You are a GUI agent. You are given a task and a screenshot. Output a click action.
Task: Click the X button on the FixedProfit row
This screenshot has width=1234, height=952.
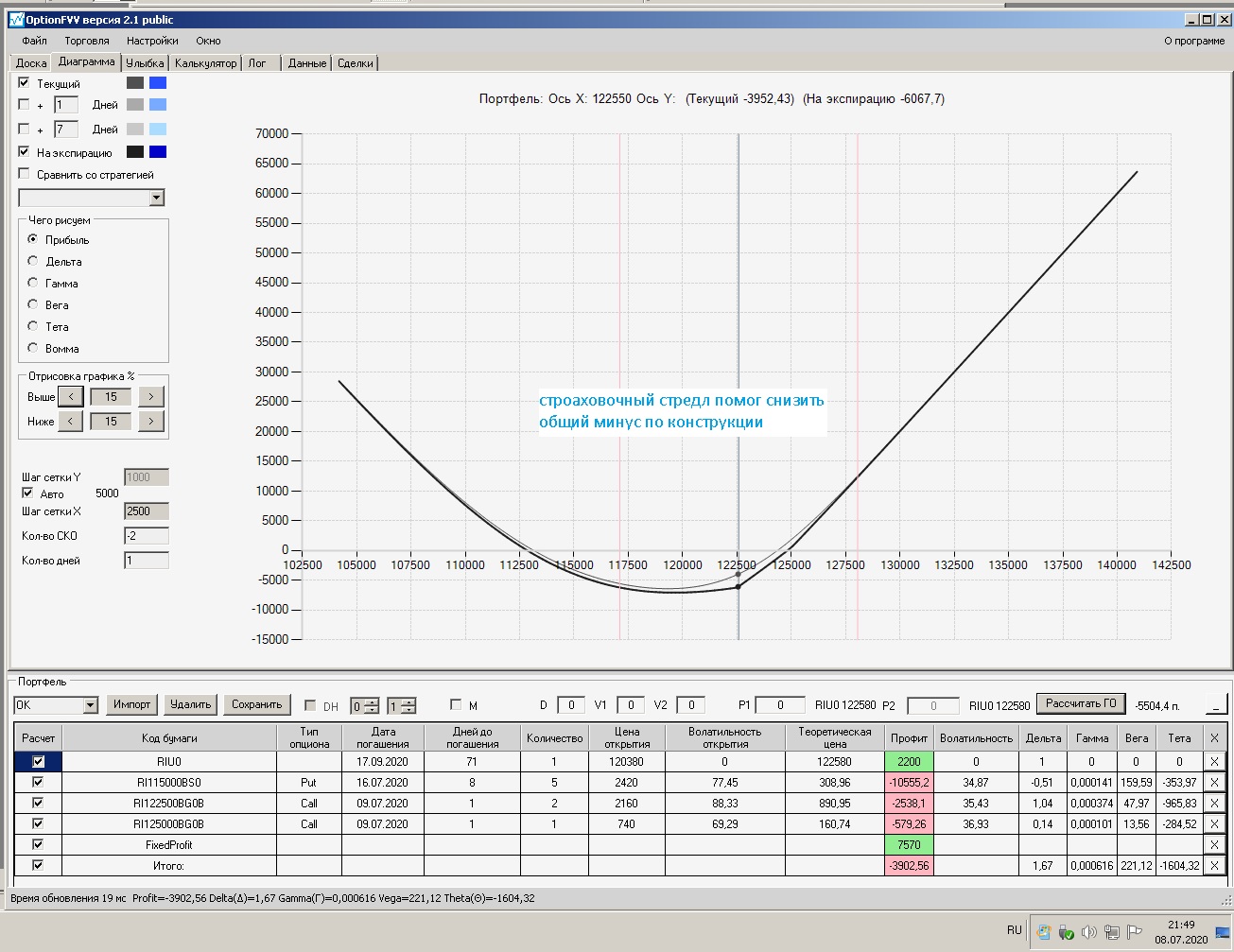tap(1214, 845)
